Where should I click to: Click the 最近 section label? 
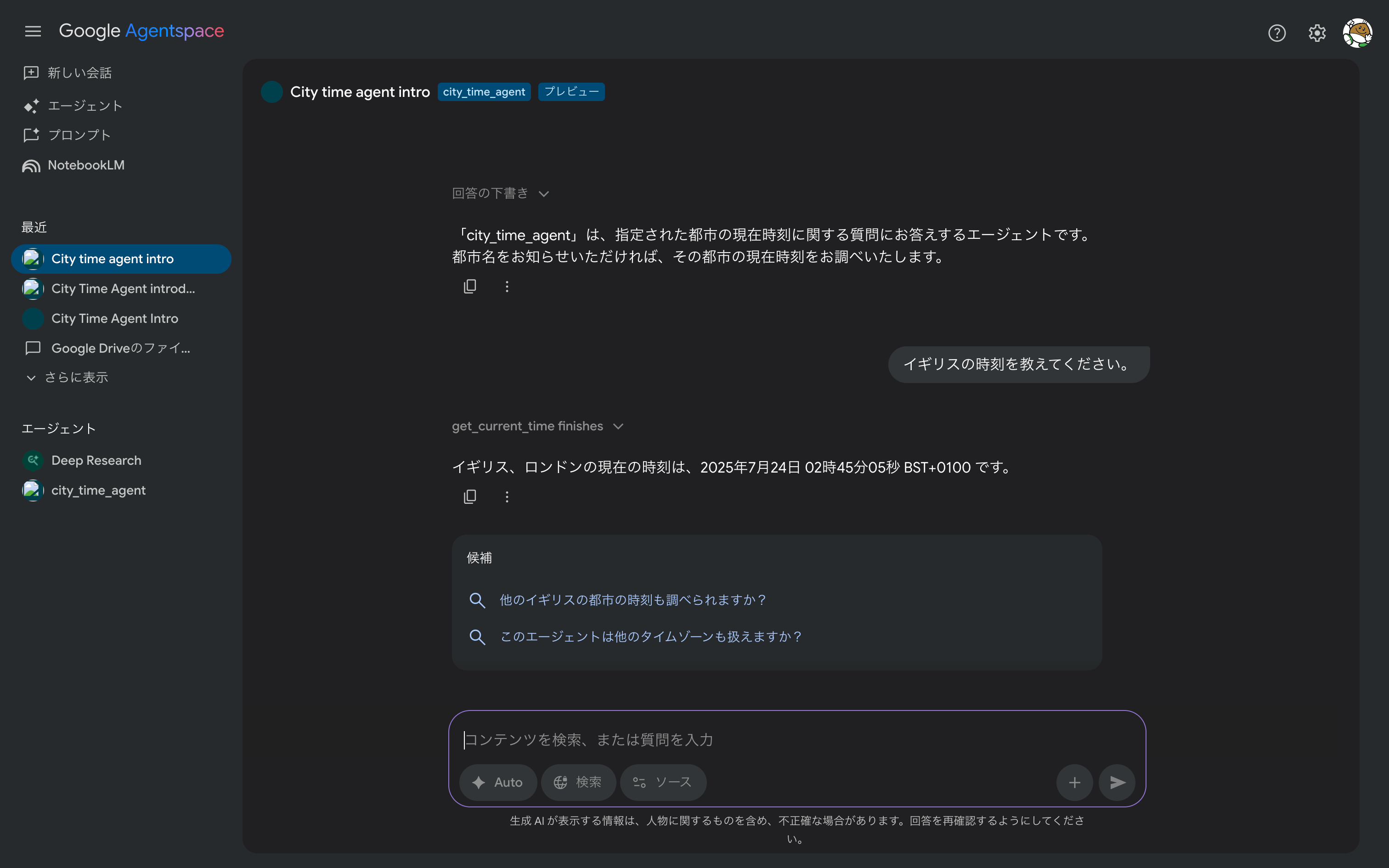pyautogui.click(x=34, y=227)
